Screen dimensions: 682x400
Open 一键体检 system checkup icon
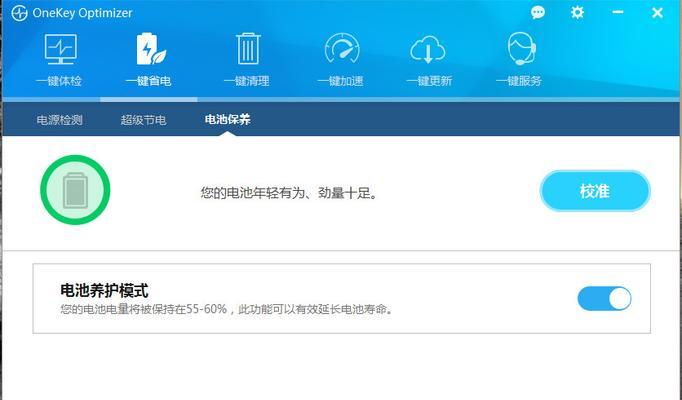coord(60,50)
